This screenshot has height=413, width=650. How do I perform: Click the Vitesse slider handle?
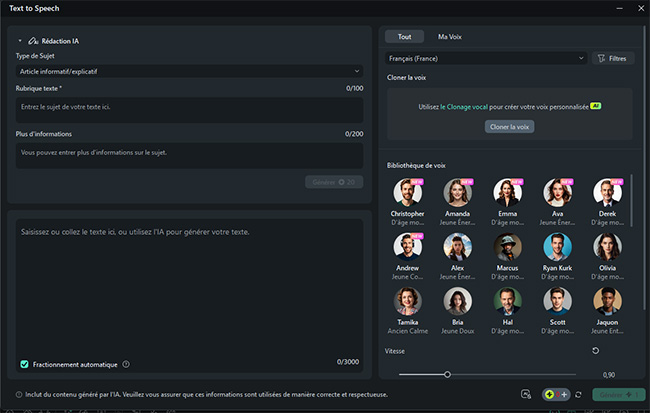point(448,374)
